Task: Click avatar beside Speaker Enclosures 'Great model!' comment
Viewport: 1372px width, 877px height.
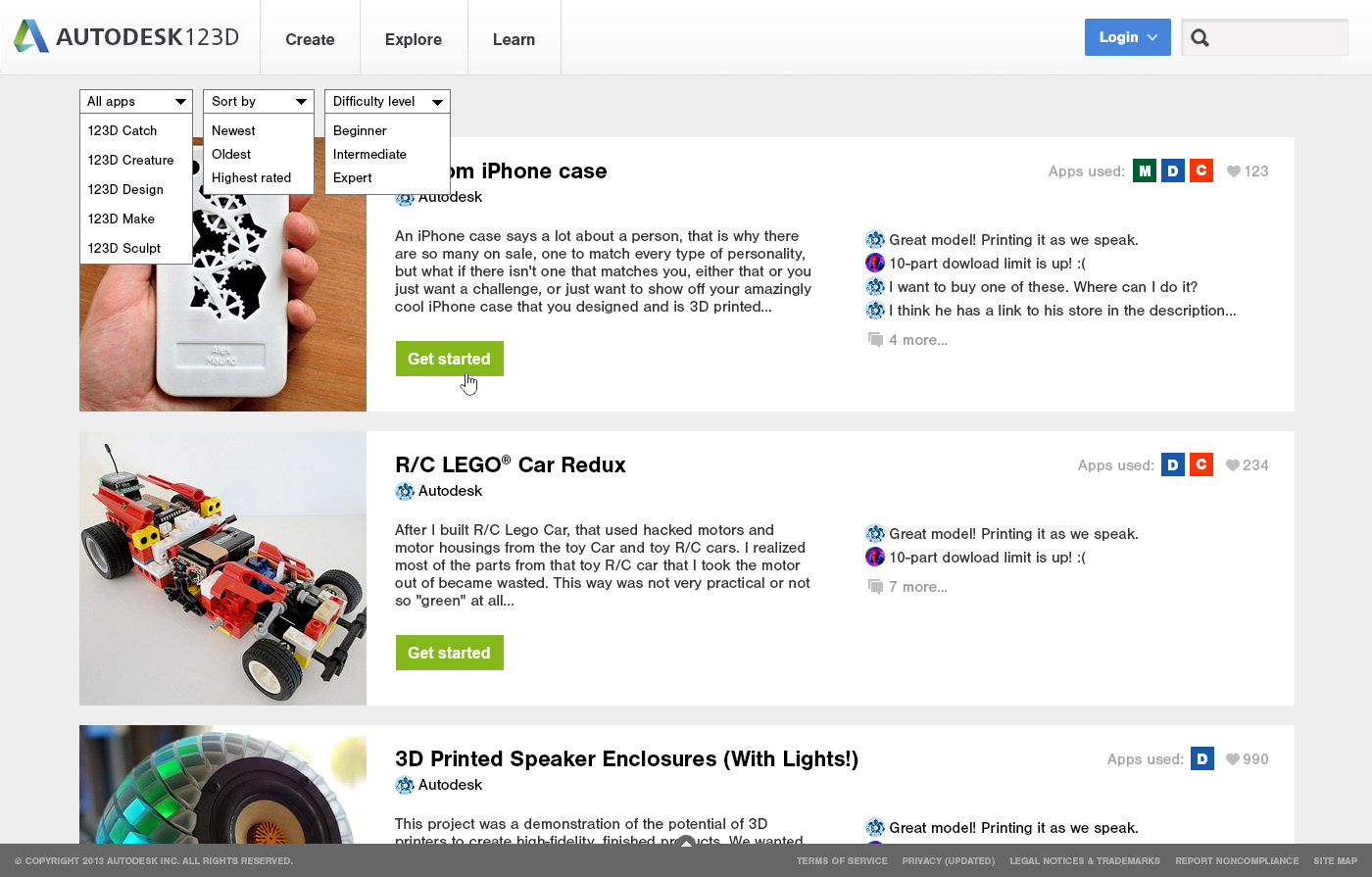Action: click(x=875, y=828)
